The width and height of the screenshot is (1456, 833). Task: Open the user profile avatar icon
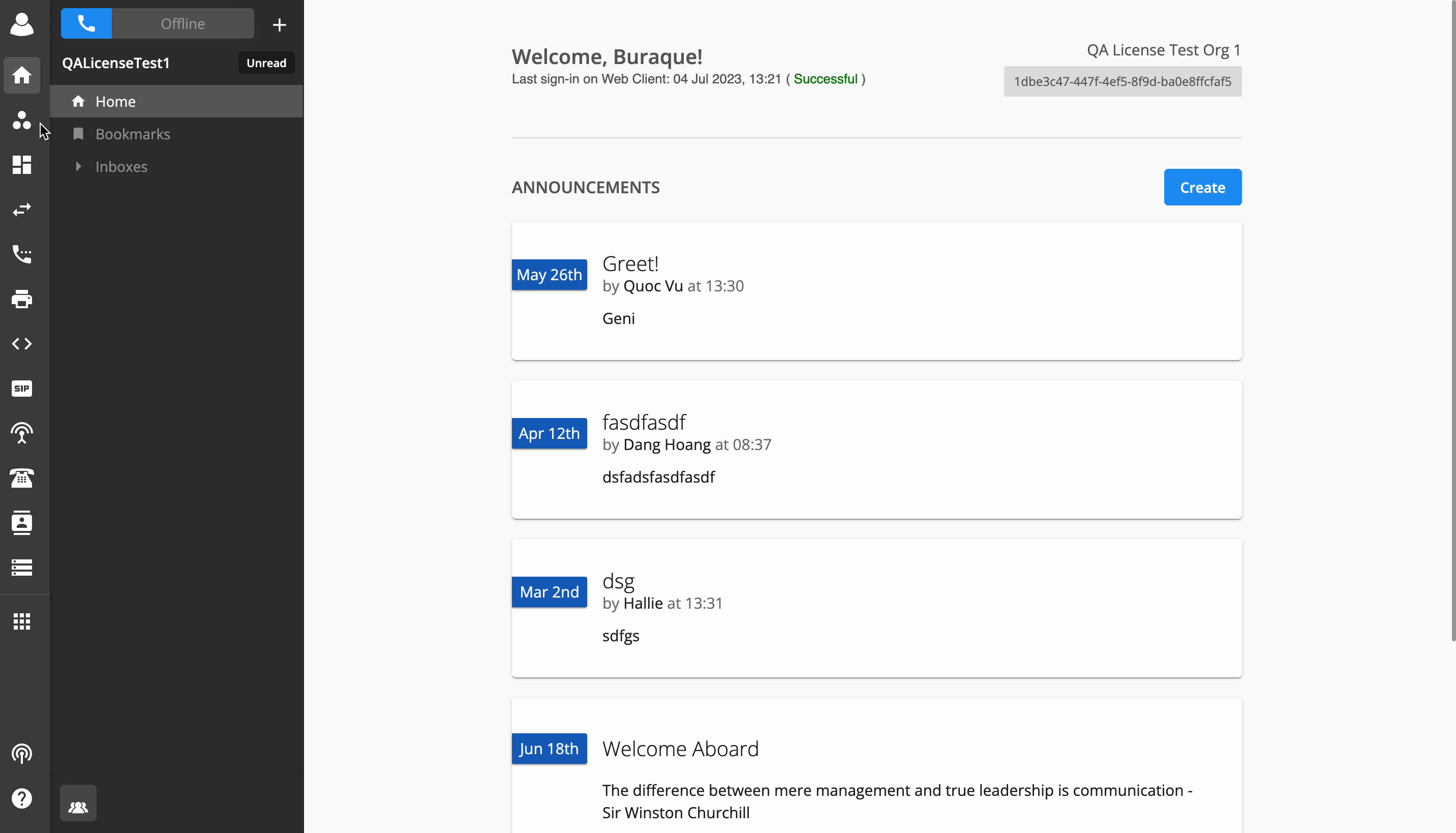[22, 24]
